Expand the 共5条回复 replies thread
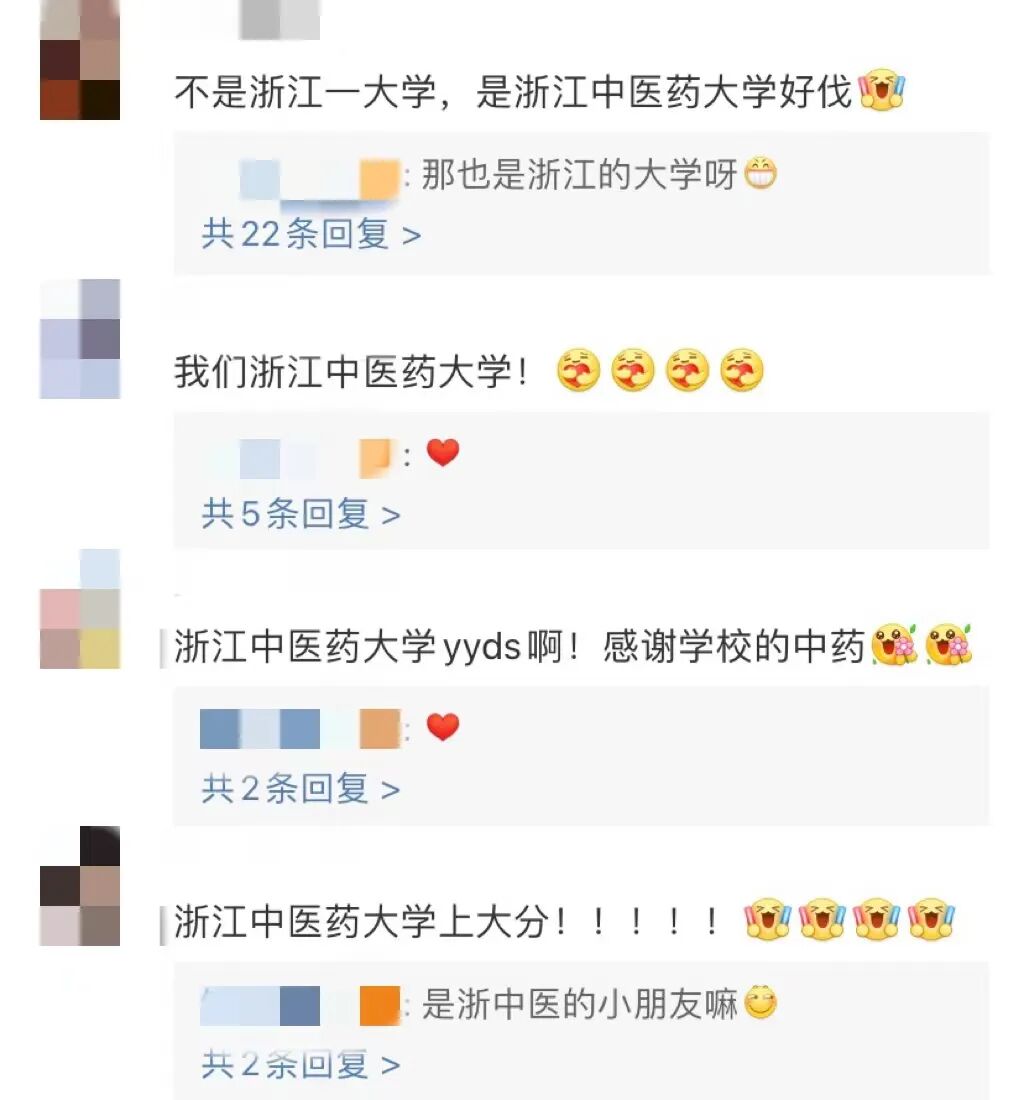Screen dimensions: 1024x1100 coord(301,514)
